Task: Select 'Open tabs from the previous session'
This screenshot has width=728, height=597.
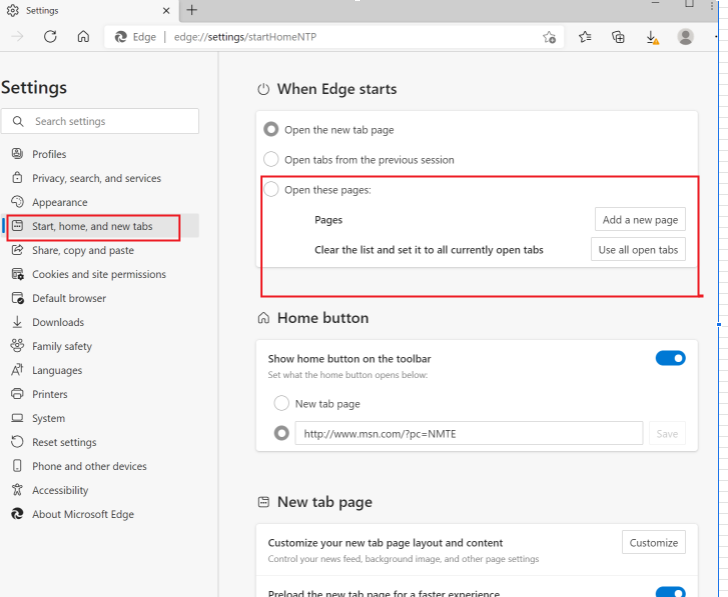Action: tap(271, 160)
